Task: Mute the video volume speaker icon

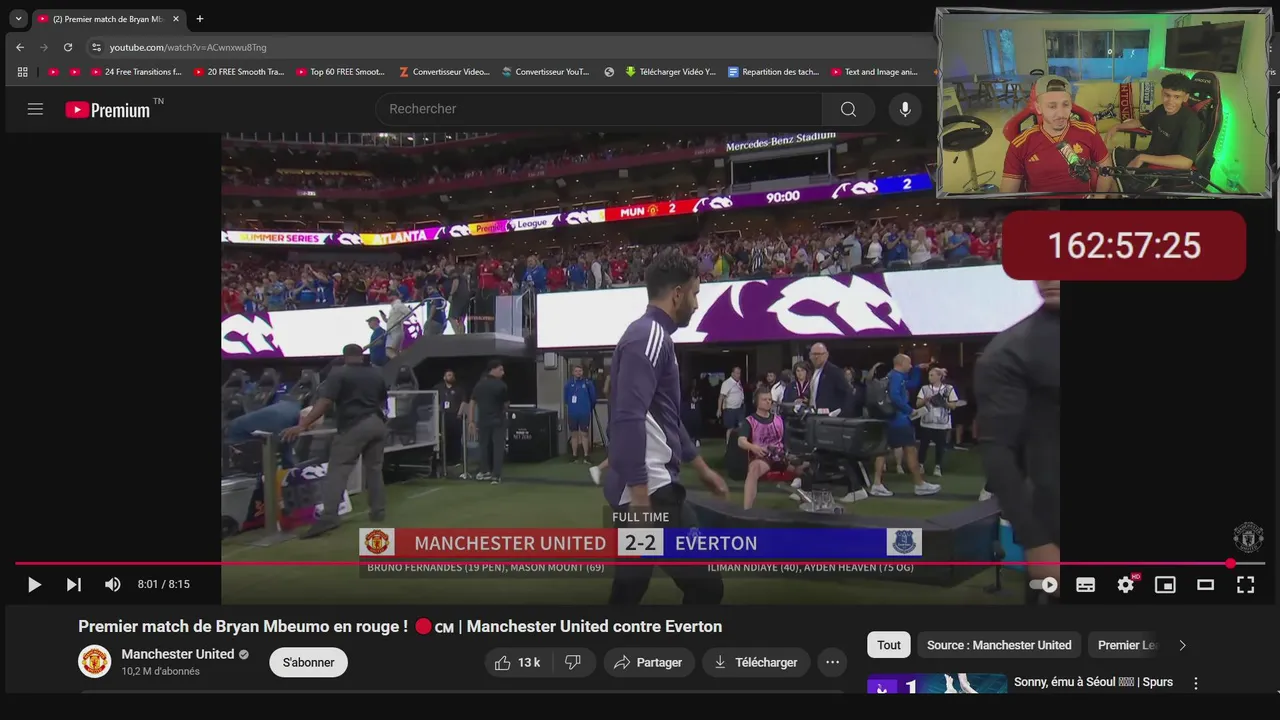Action: pyautogui.click(x=113, y=585)
